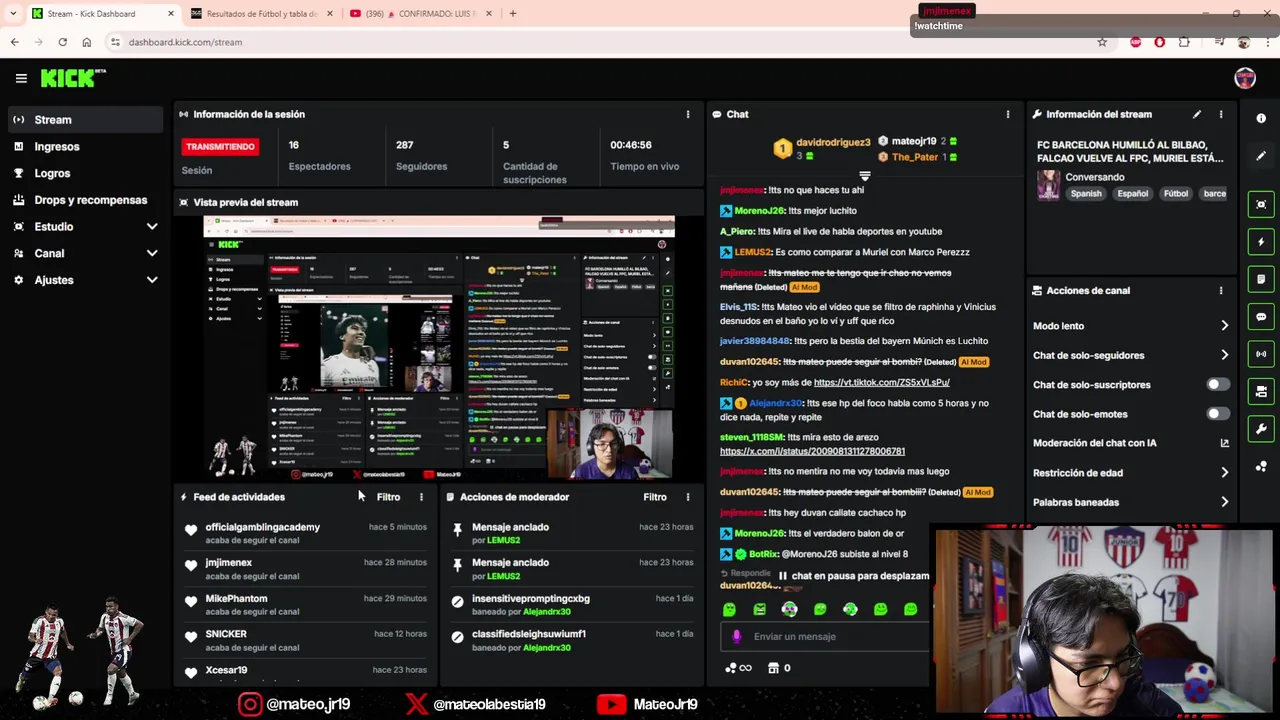Toggle the lightning activity feed icon in sidebar
This screenshot has width=1280, height=720.
1261,242
